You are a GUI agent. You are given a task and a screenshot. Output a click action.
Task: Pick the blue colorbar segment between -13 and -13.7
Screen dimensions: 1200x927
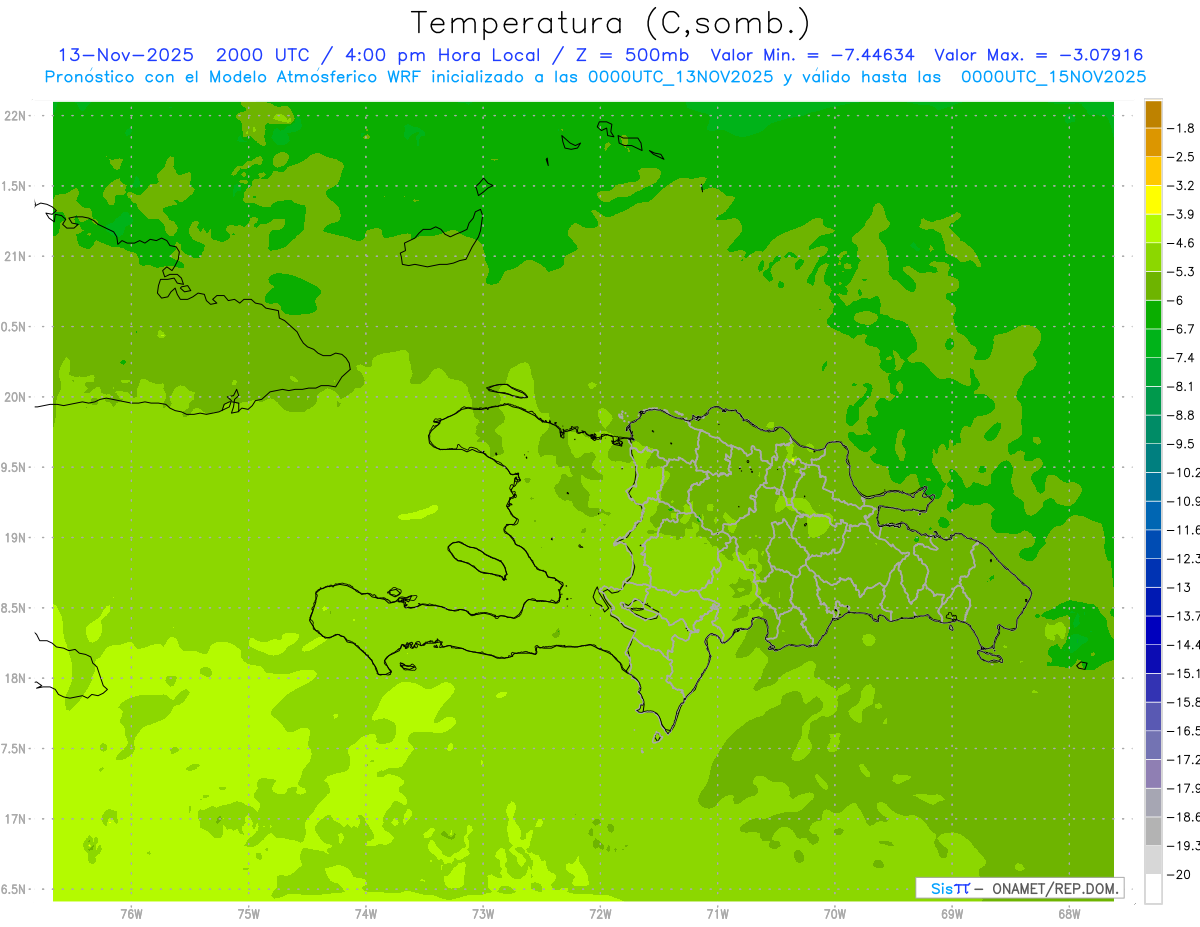tap(1154, 601)
